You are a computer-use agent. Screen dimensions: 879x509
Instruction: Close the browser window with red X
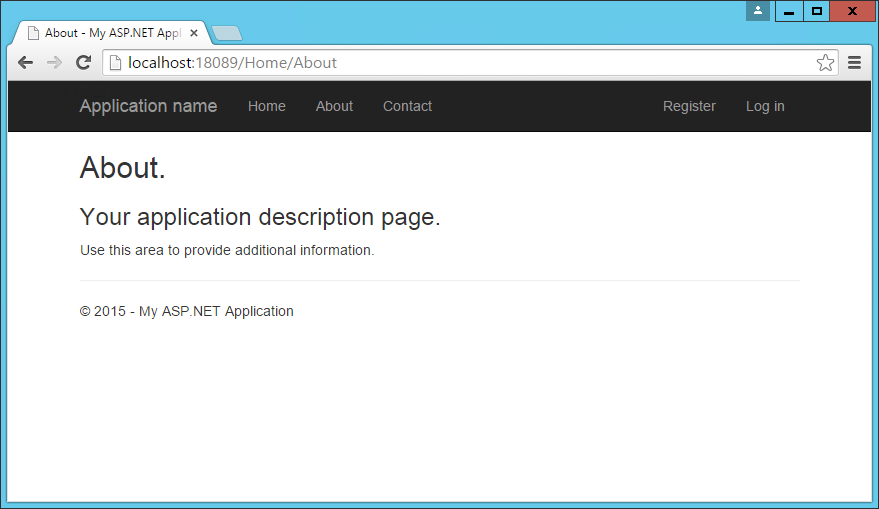tap(853, 11)
